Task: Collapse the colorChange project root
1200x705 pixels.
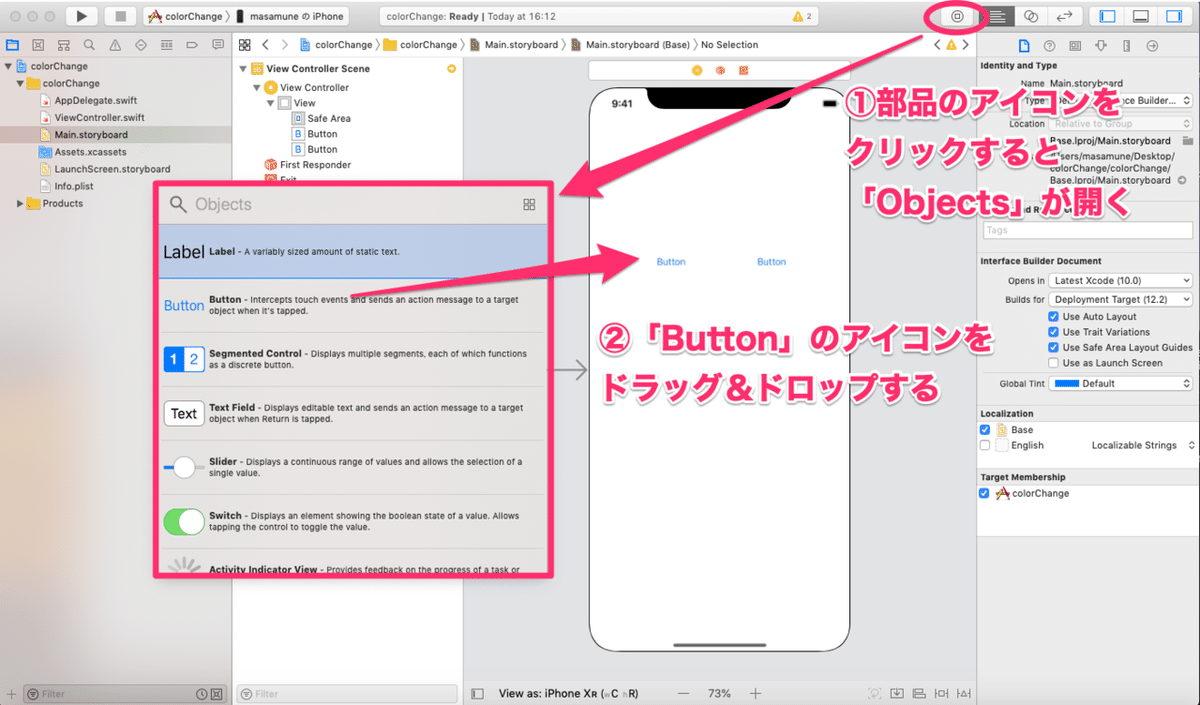Action: point(9,66)
